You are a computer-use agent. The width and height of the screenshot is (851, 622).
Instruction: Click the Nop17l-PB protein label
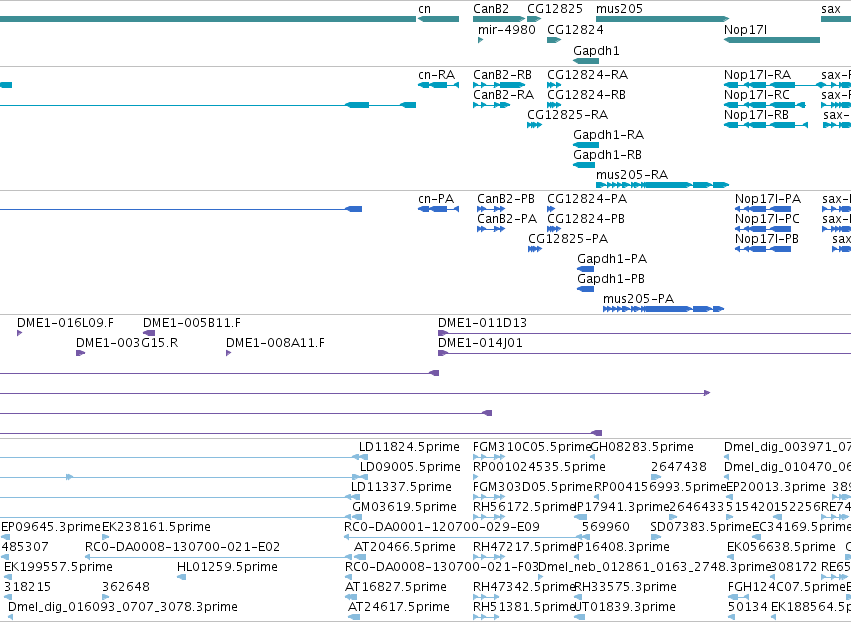(766, 239)
